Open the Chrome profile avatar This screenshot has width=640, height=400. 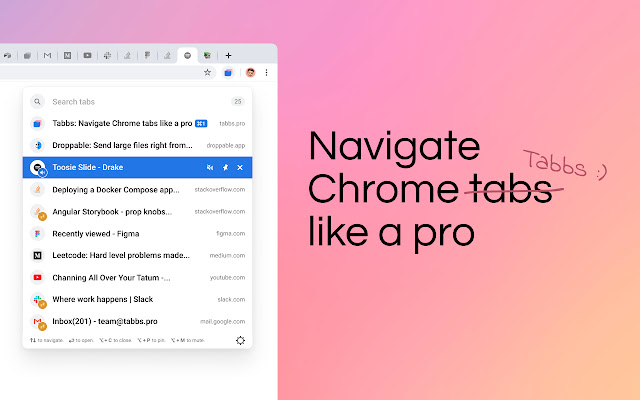click(x=250, y=73)
